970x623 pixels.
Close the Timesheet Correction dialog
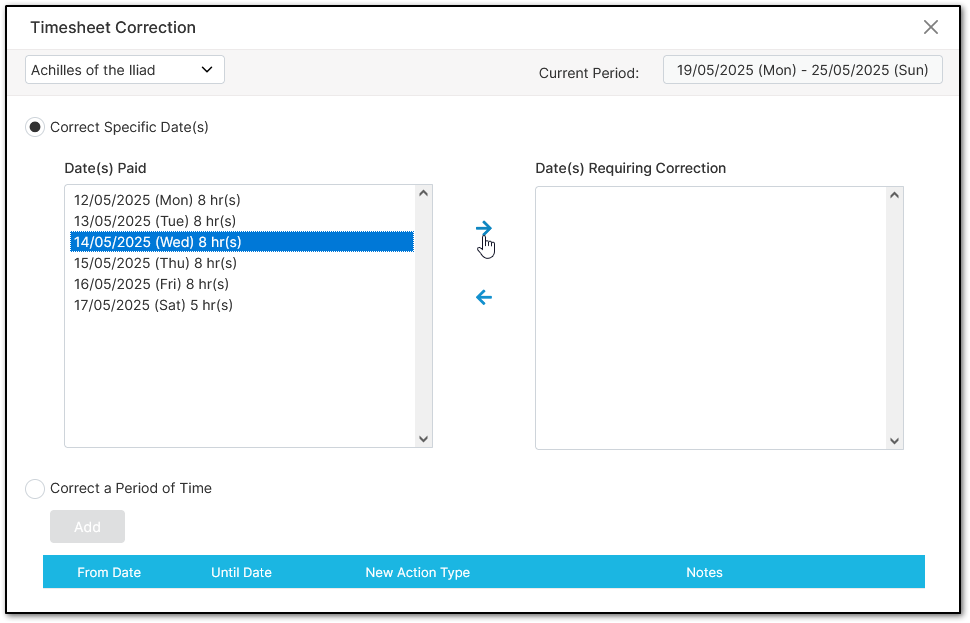(930, 27)
